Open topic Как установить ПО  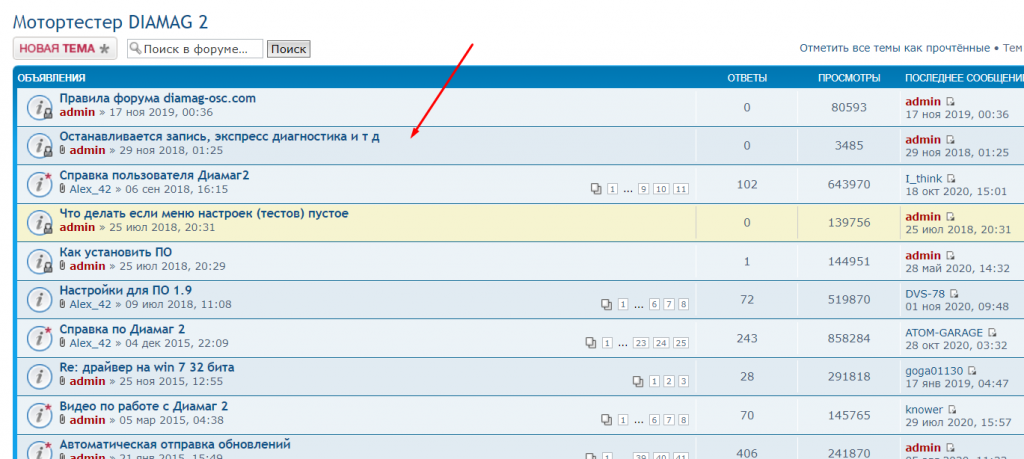[116, 253]
